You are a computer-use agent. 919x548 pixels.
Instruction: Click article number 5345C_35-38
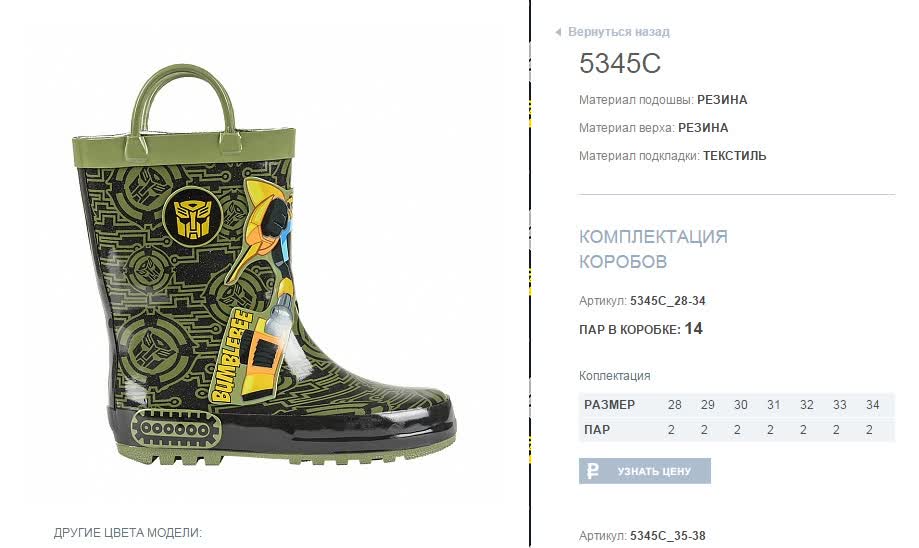(668, 536)
